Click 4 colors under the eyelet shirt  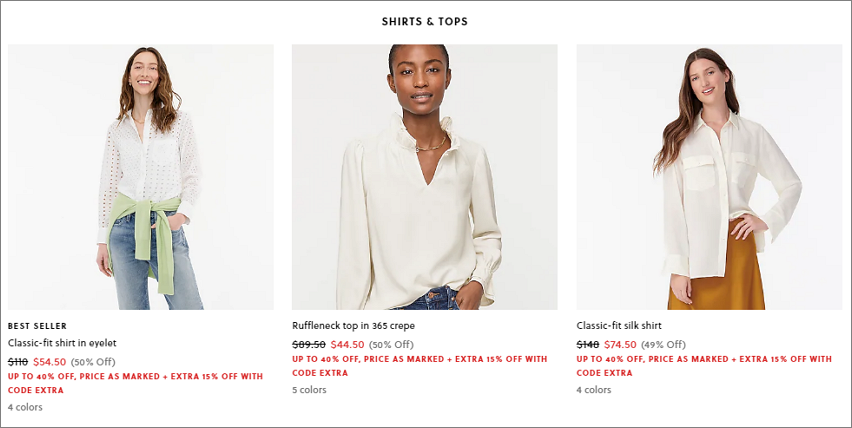(x=25, y=407)
